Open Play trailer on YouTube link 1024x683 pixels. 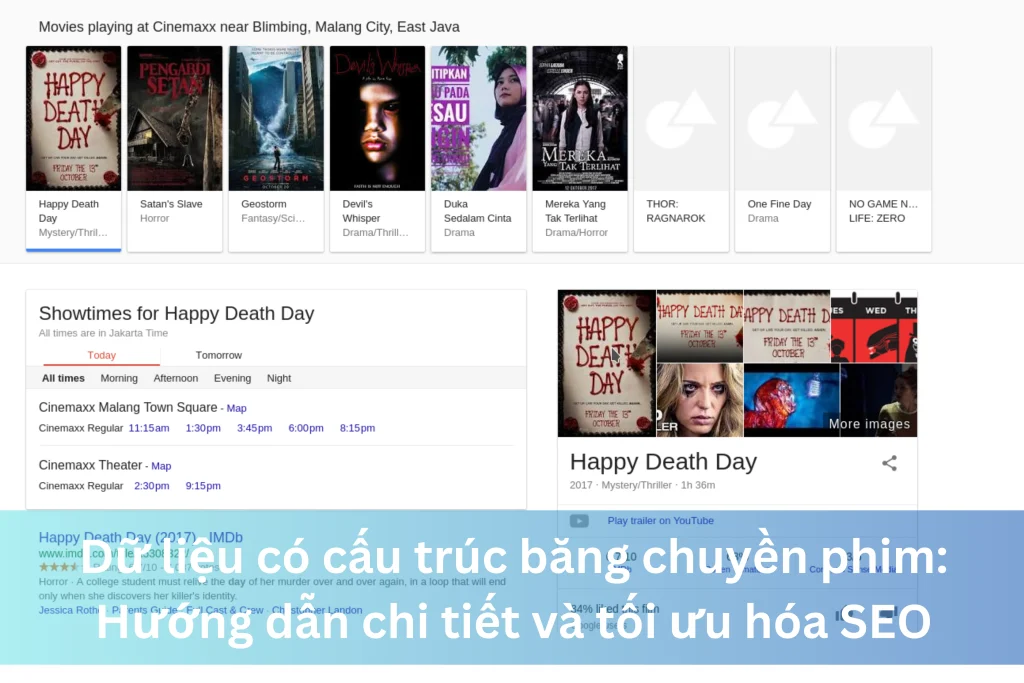click(660, 520)
